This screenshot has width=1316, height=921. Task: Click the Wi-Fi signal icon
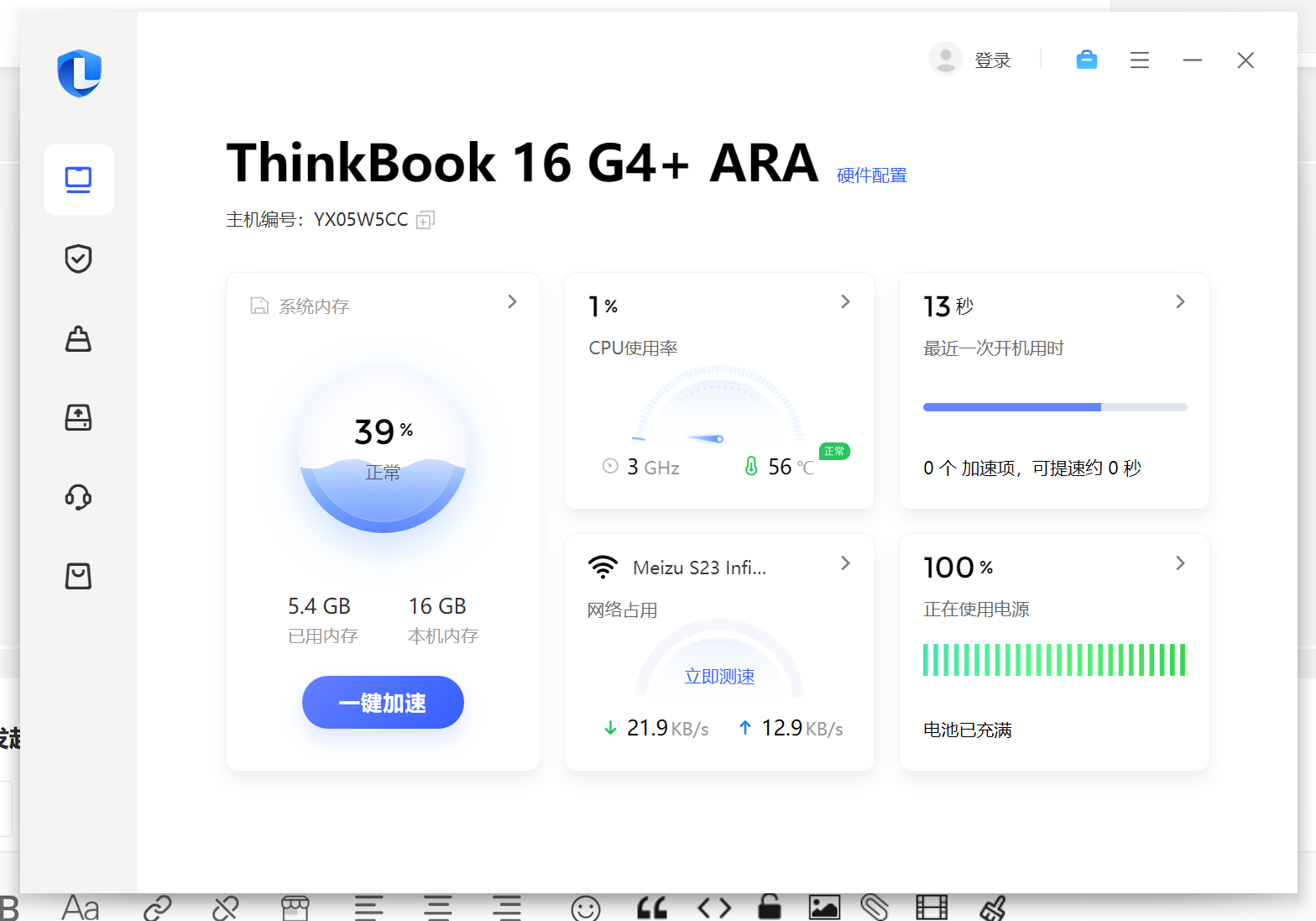point(603,568)
